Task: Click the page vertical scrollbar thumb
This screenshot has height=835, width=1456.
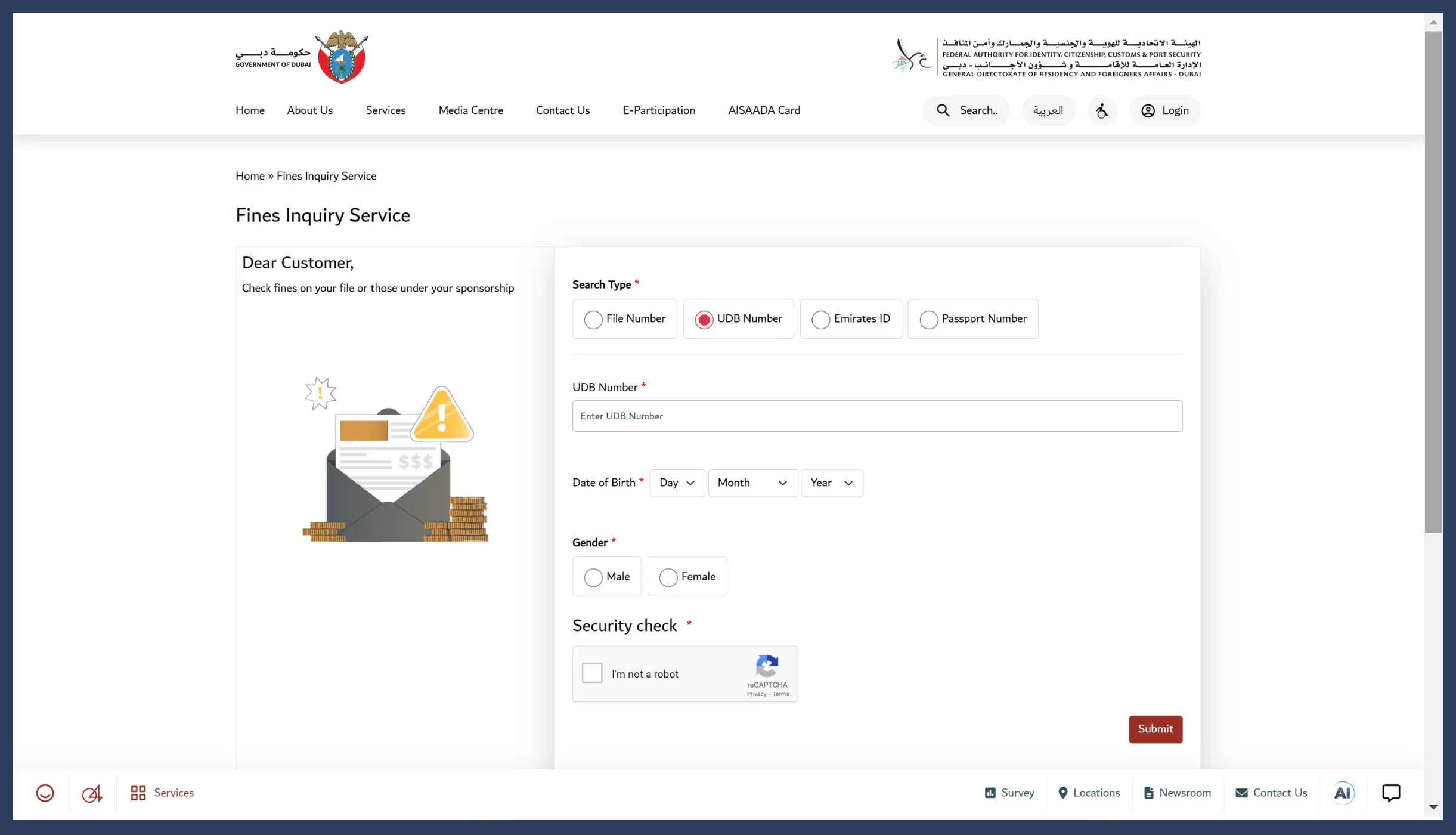Action: 1433,280
